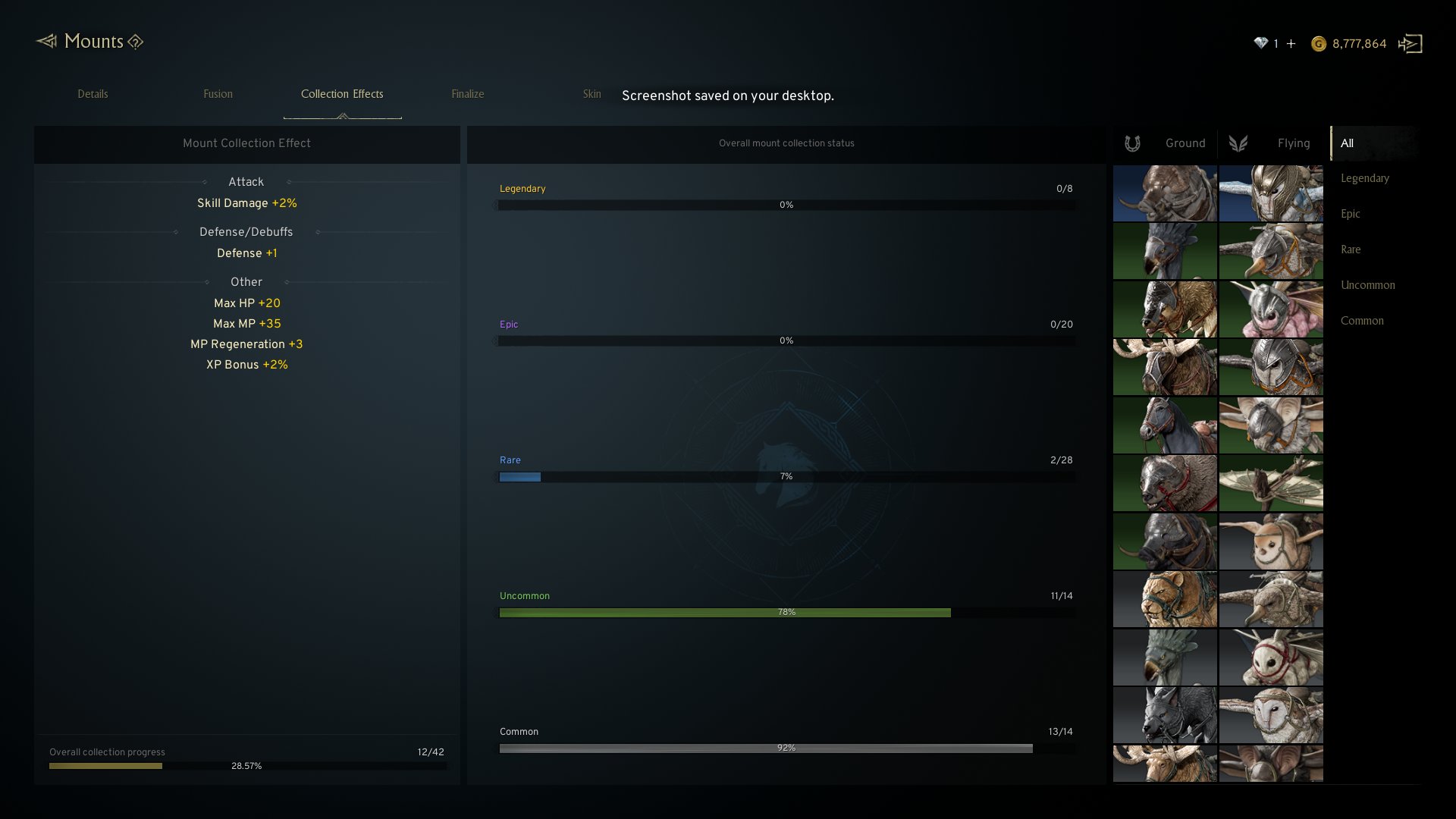Filter mounts by Ground
The image size is (1456, 819).
click(1185, 143)
